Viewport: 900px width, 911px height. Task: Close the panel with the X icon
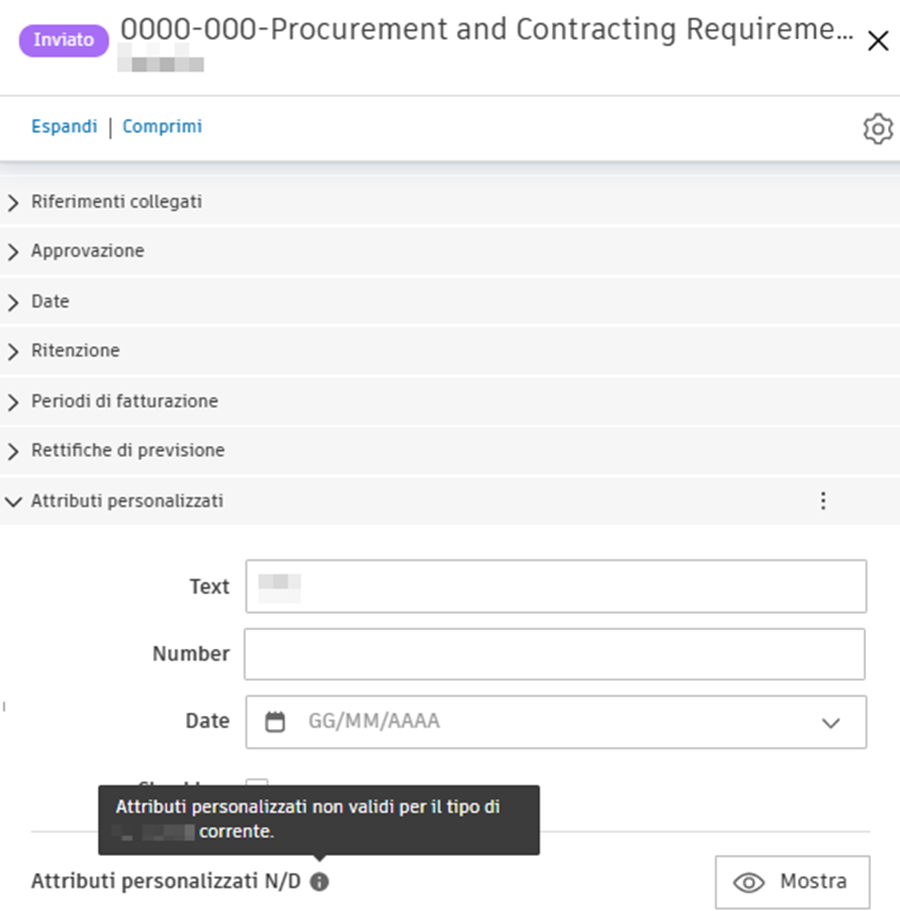pos(877,41)
